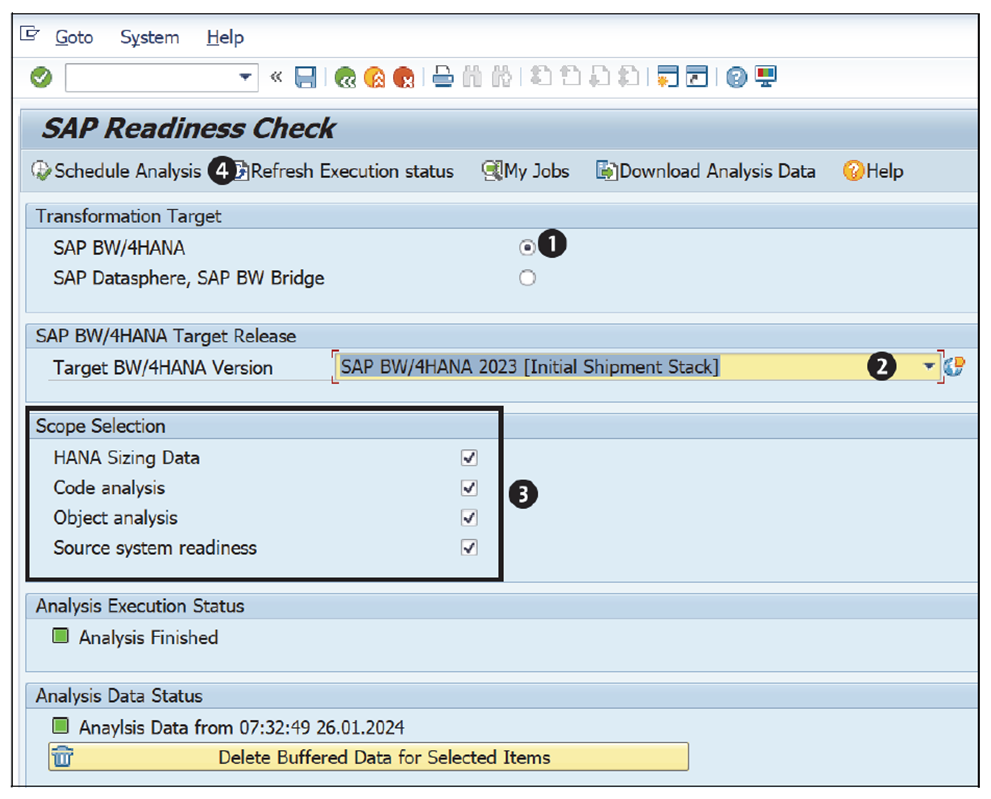
Task: Select the Back (green arrow) toolbar icon
Action: click(x=344, y=77)
